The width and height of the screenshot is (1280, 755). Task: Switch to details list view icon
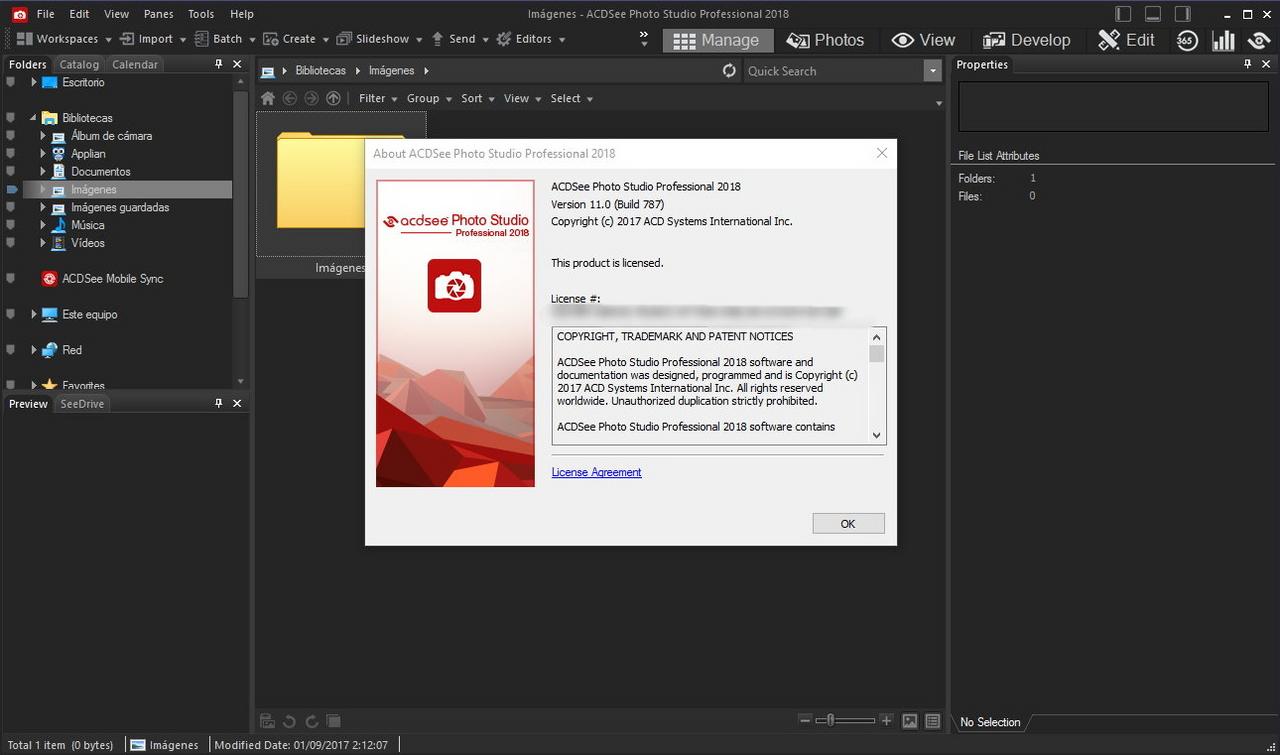(933, 721)
